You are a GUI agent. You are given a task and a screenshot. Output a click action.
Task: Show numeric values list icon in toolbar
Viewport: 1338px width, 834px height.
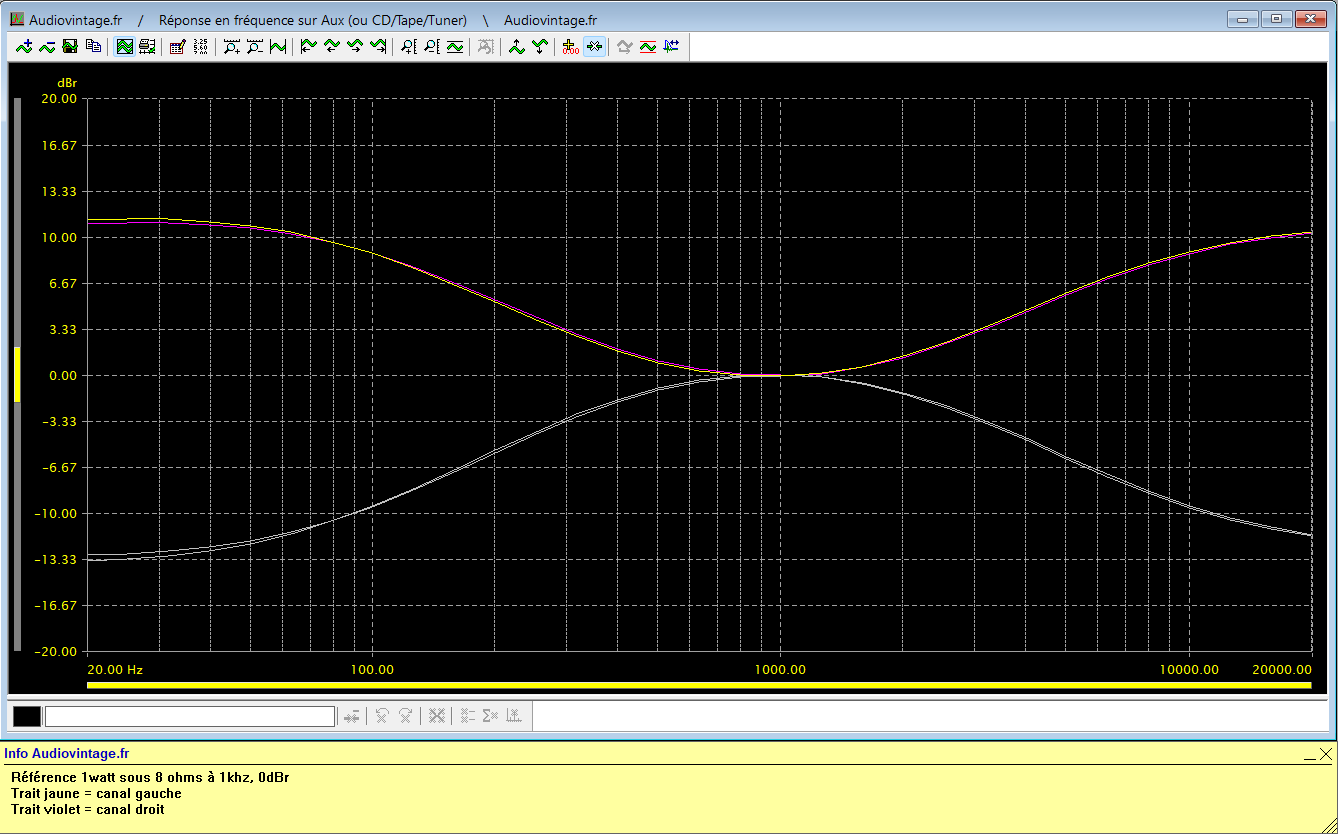pyautogui.click(x=200, y=46)
